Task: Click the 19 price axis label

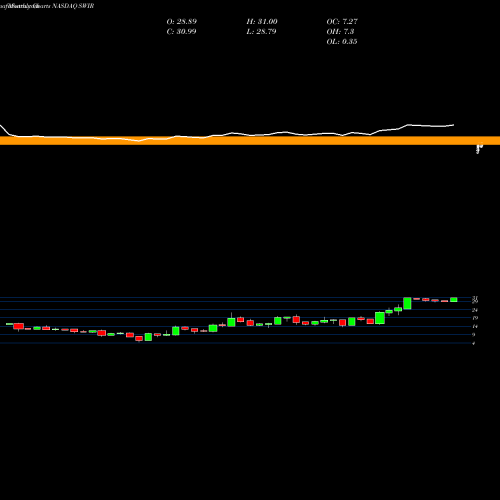Action: click(x=475, y=318)
